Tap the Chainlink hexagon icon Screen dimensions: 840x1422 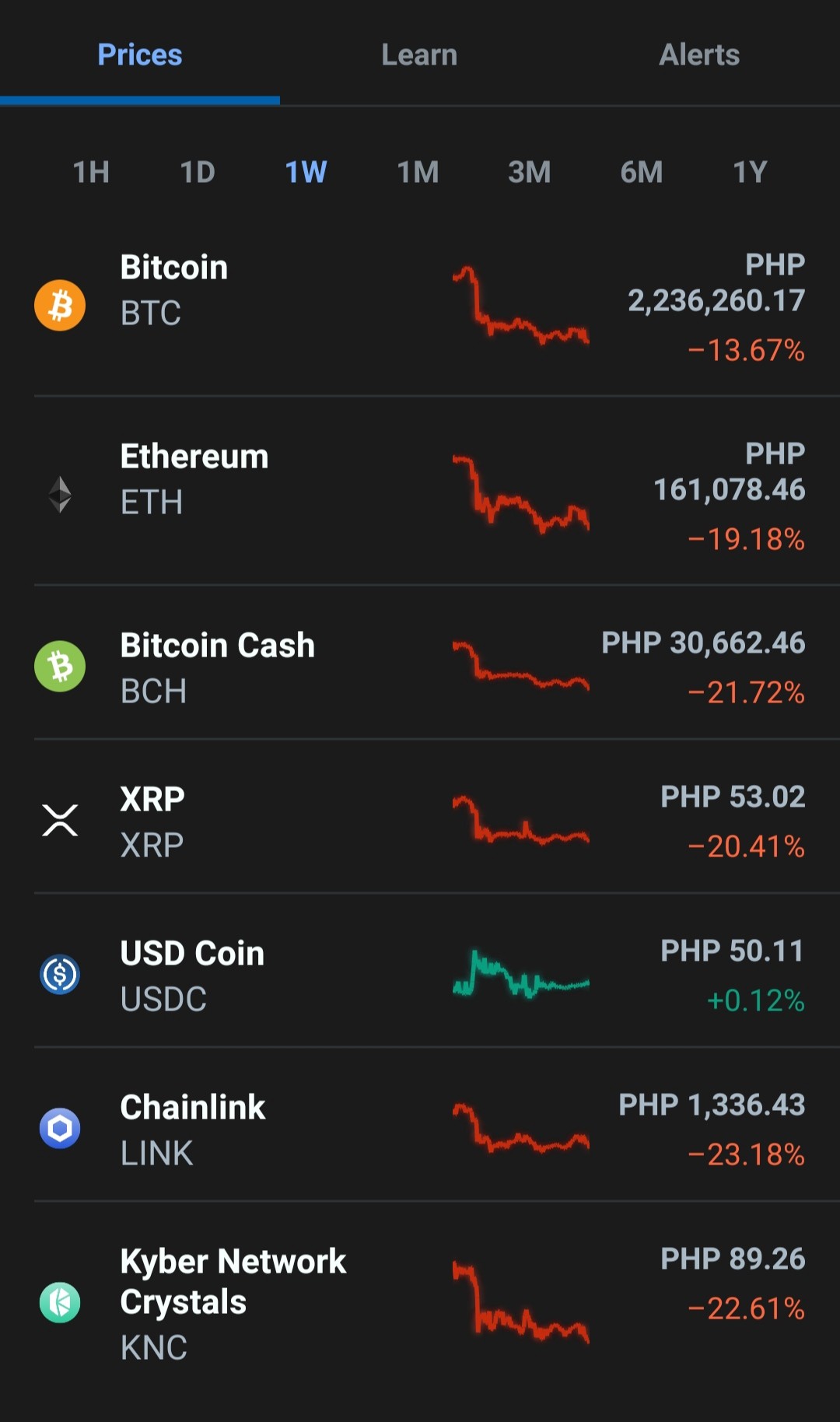(x=60, y=1128)
